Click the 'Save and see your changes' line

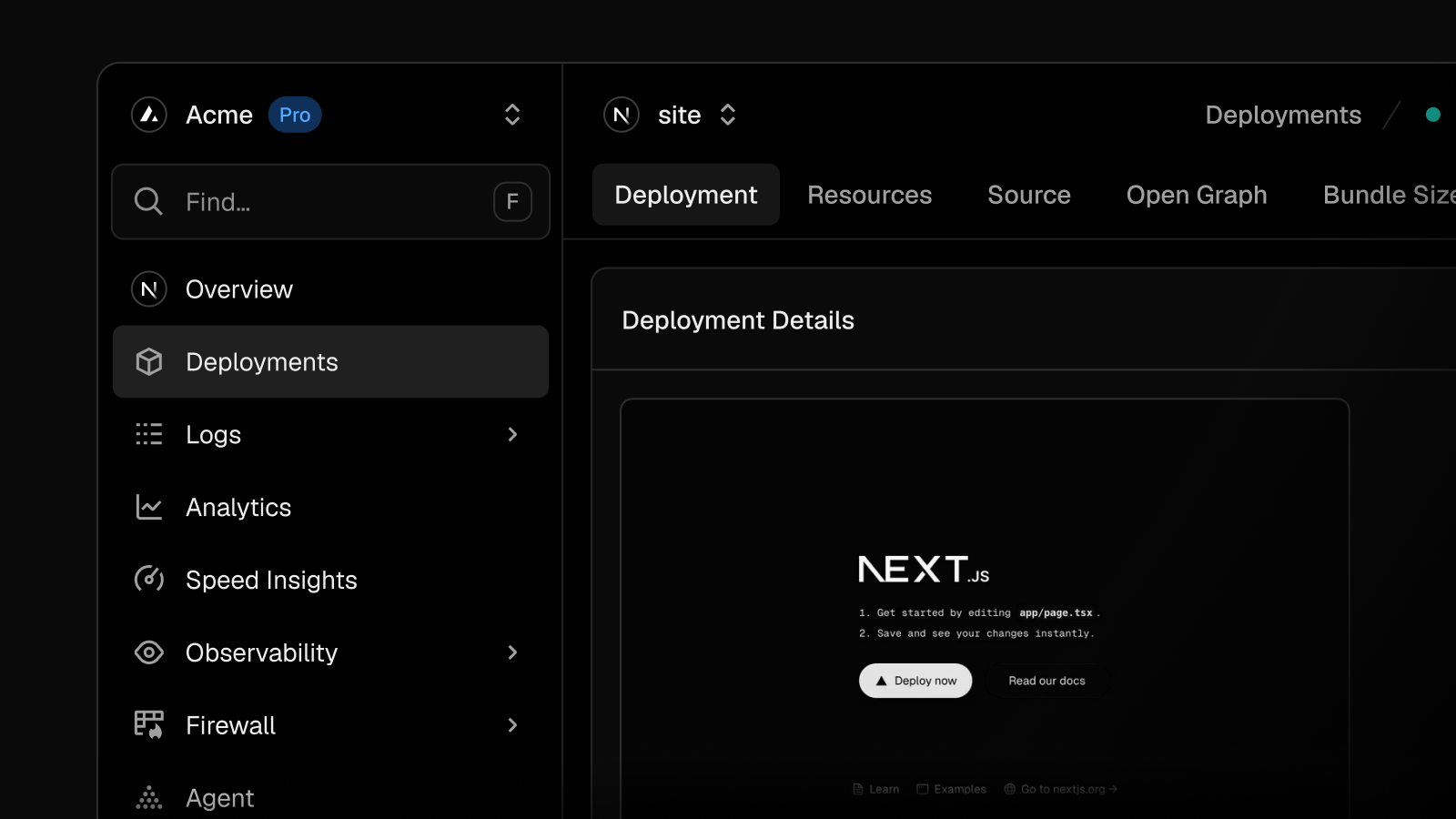pyautogui.click(x=977, y=633)
